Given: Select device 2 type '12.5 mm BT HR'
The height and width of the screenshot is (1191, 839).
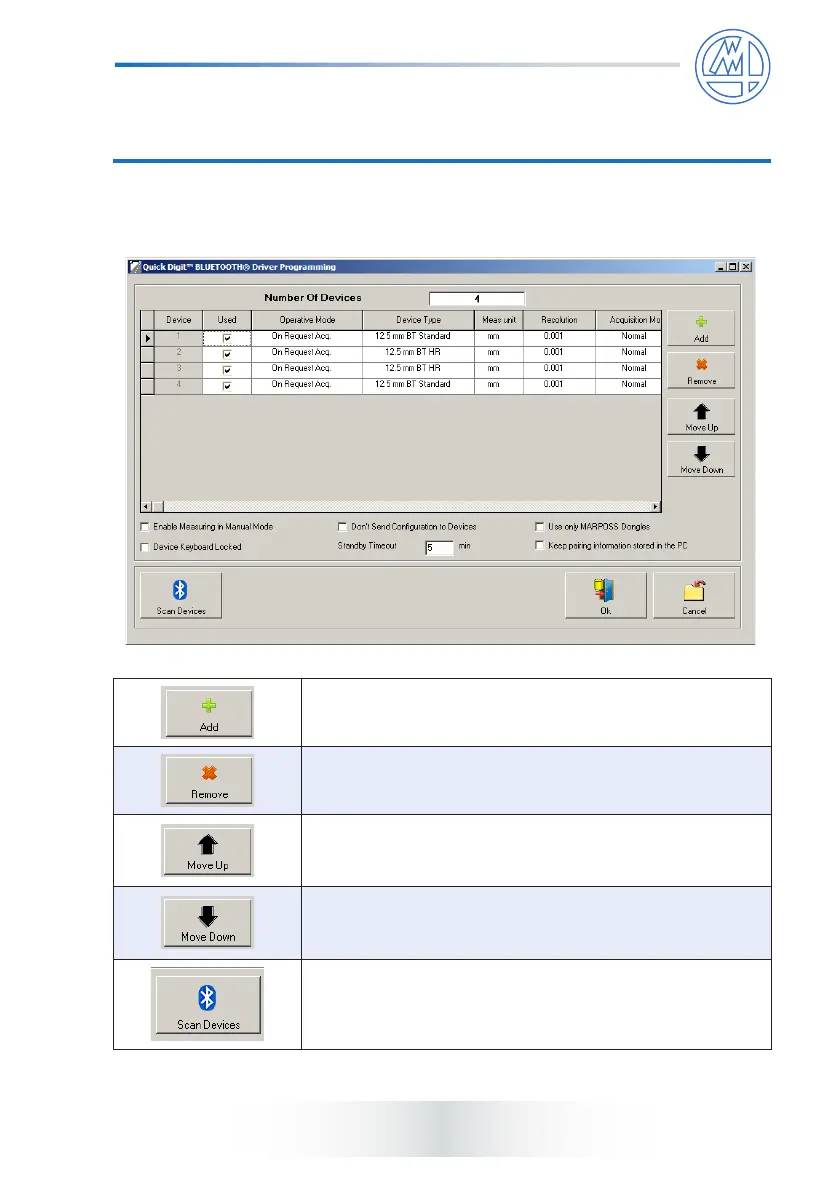Looking at the screenshot, I should coord(418,352).
